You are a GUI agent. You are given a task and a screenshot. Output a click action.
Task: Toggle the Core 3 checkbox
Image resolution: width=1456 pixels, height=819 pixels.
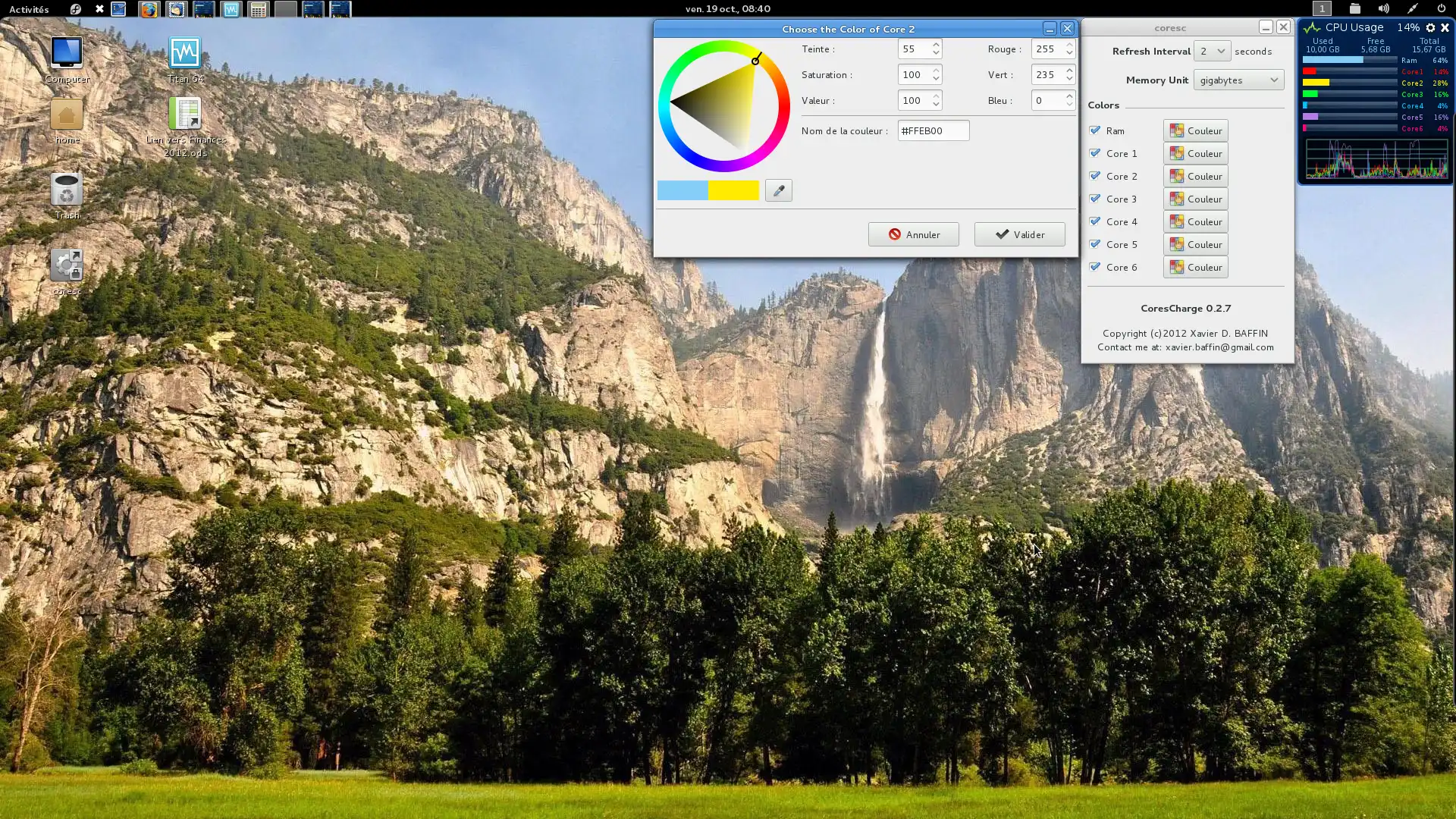[1094, 199]
